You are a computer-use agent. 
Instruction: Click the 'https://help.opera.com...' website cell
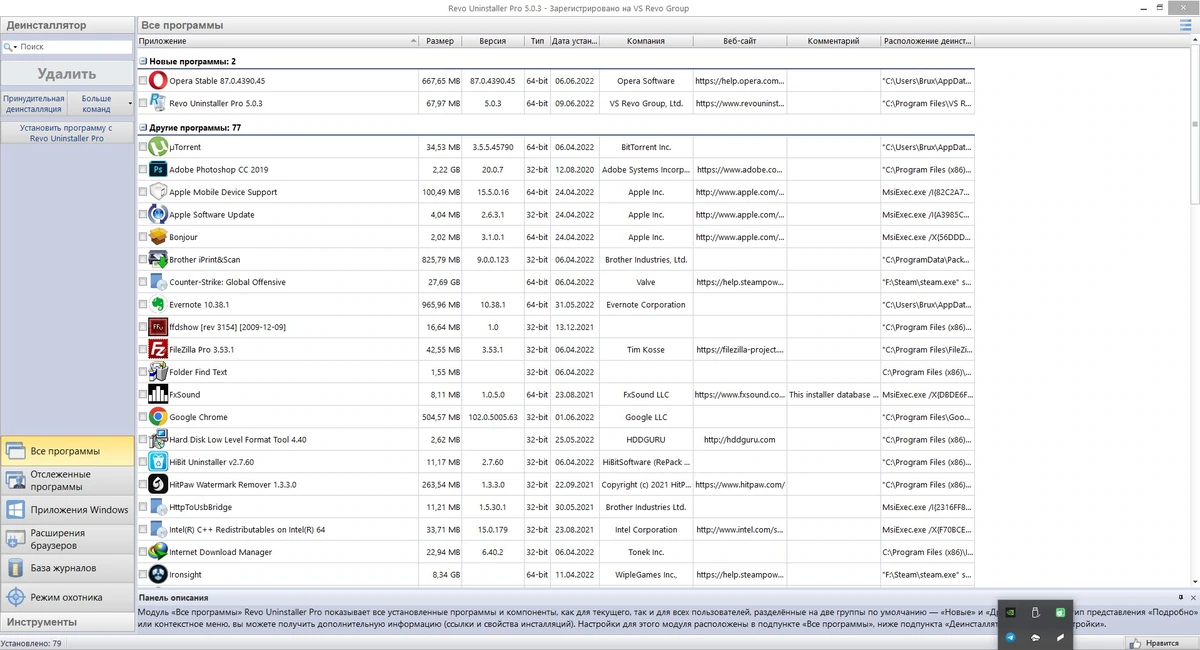tap(740, 81)
